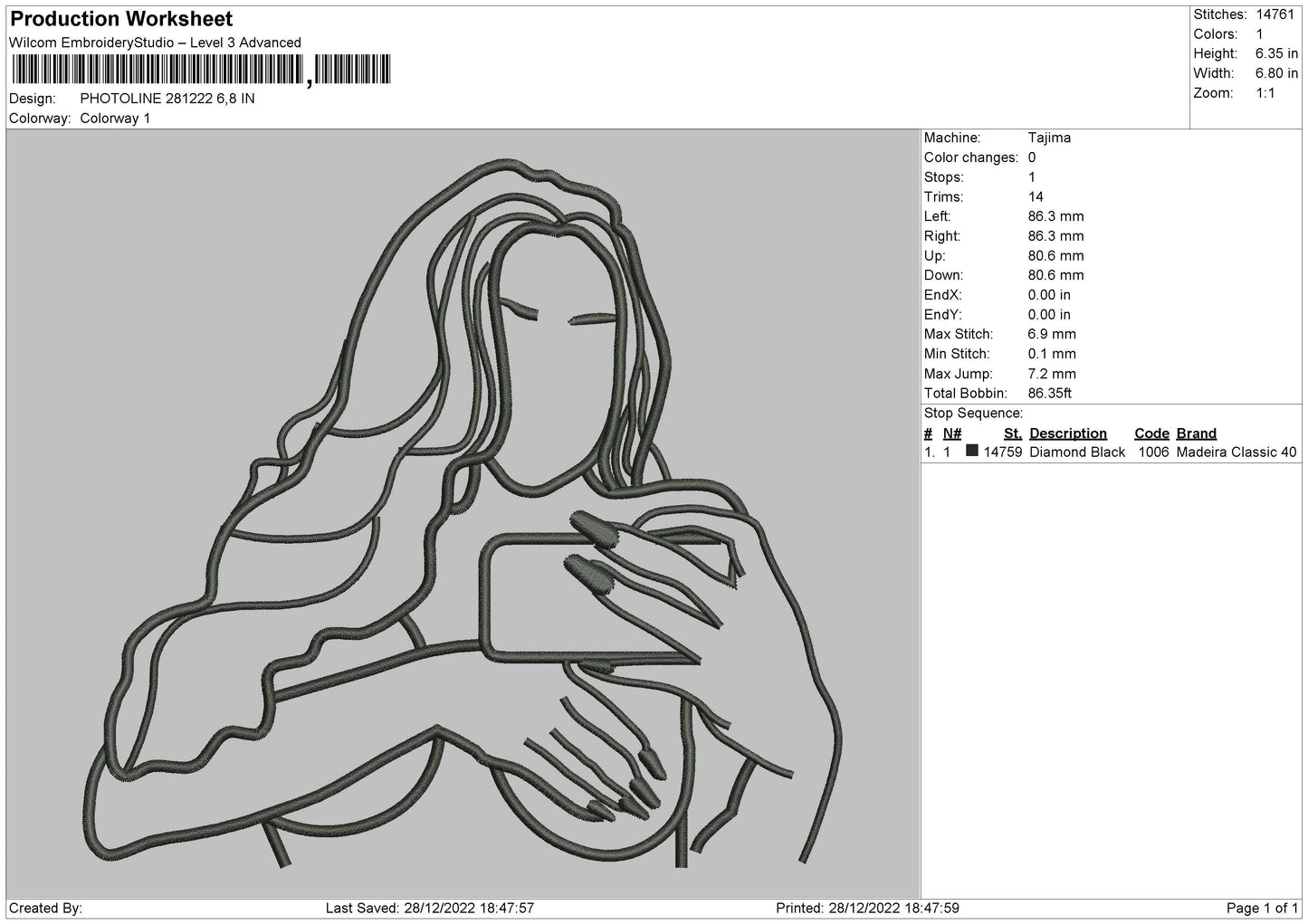Click the Stop Sequence heading

pos(973,414)
